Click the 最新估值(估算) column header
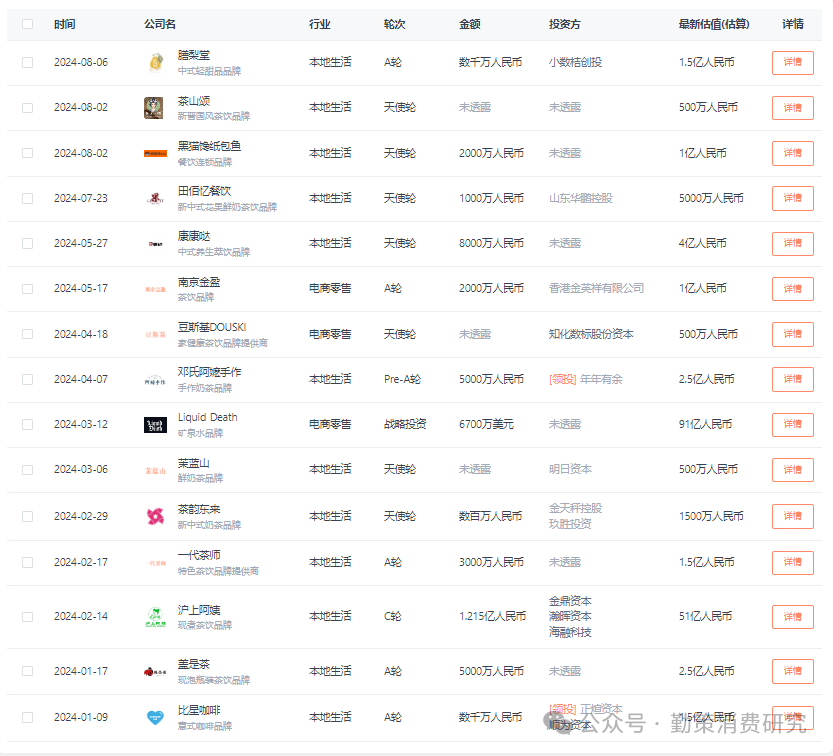This screenshot has width=833, height=756. (714, 24)
